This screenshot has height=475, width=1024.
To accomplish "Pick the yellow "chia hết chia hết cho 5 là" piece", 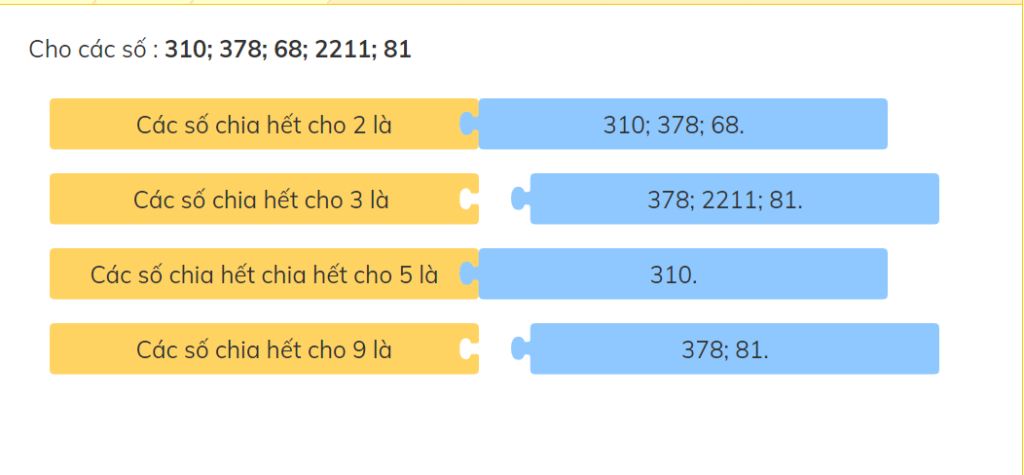I will point(264,274).
